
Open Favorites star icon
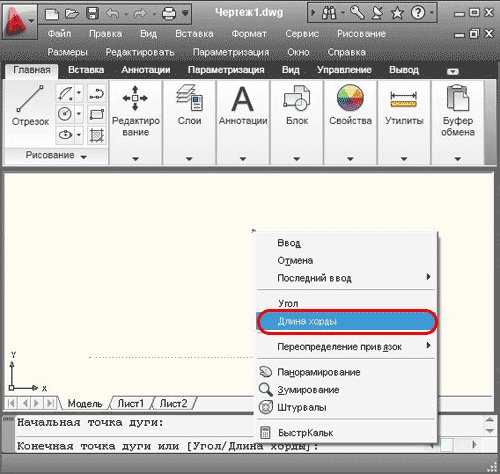click(x=397, y=13)
